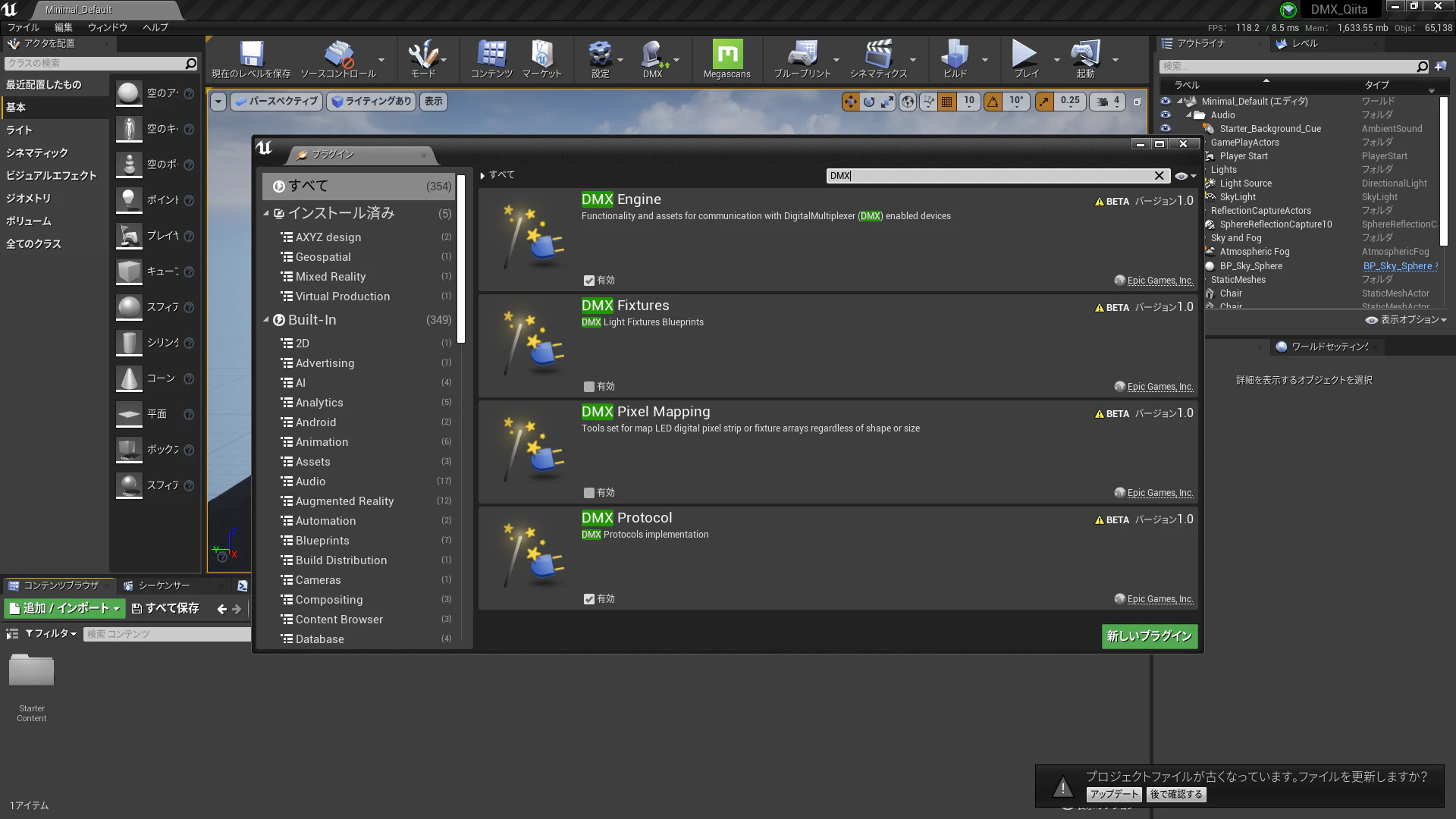Enable the DMX Pixel Mapping plugin checkbox
This screenshot has width=1456, height=819.
coord(589,493)
